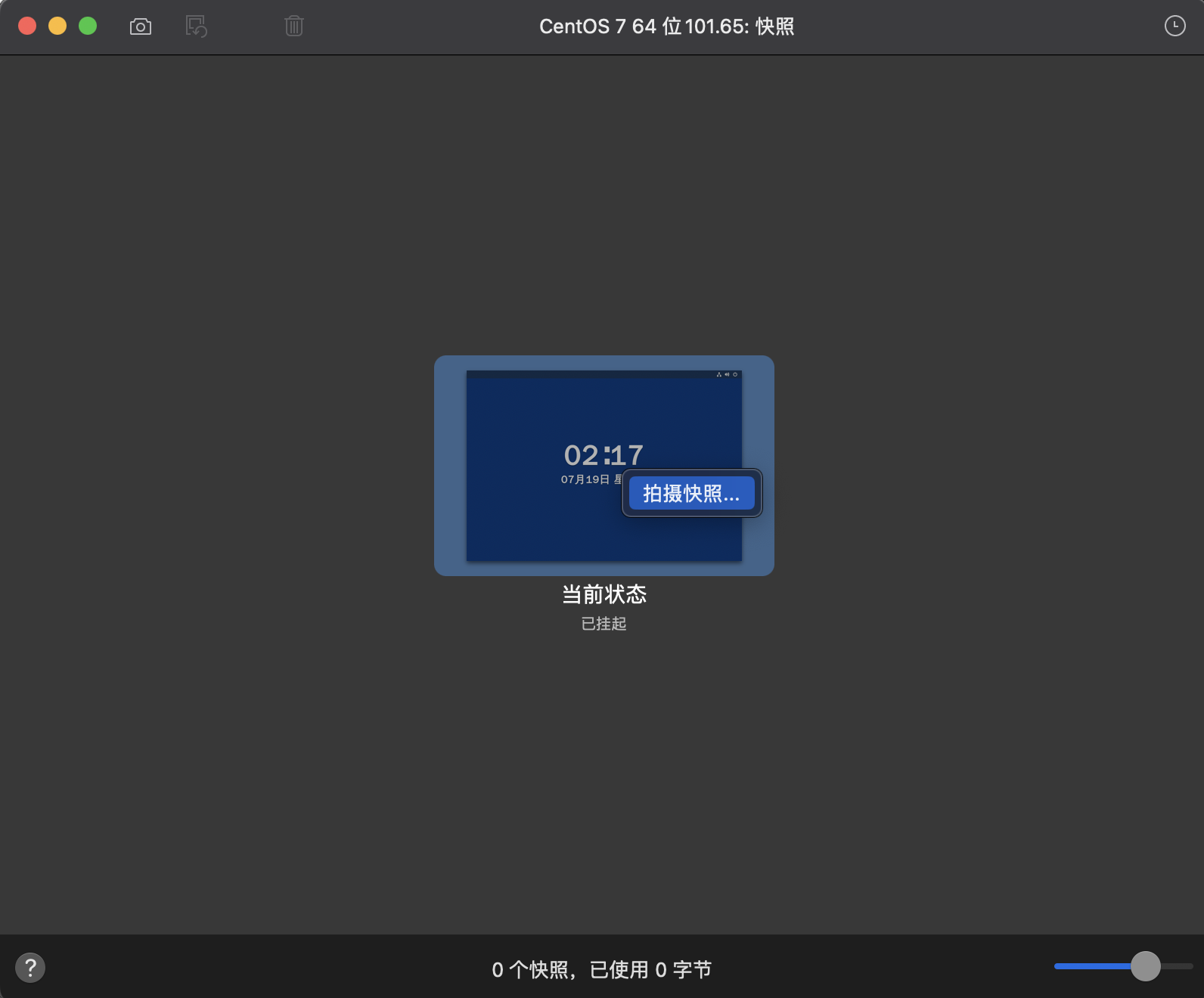Viewport: 1204px width, 998px height.
Task: Click the 当前状态 label
Action: point(604,594)
